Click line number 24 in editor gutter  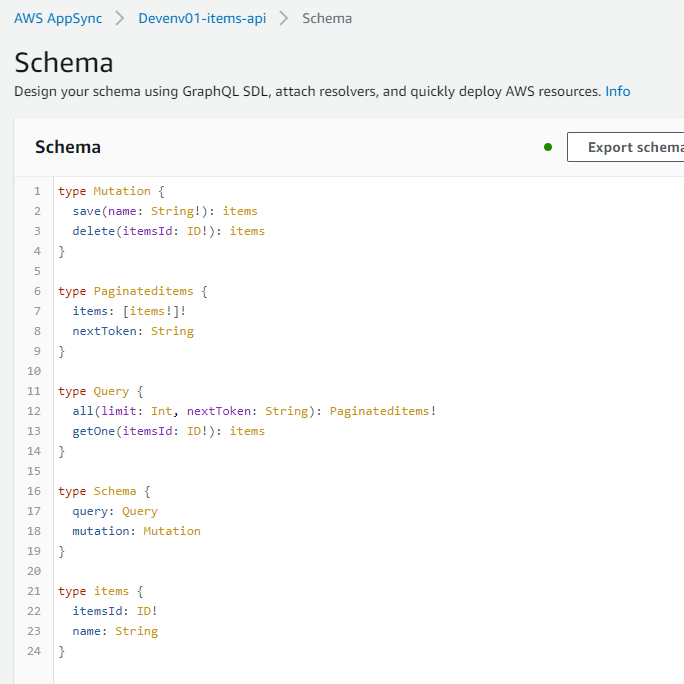[x=34, y=651]
